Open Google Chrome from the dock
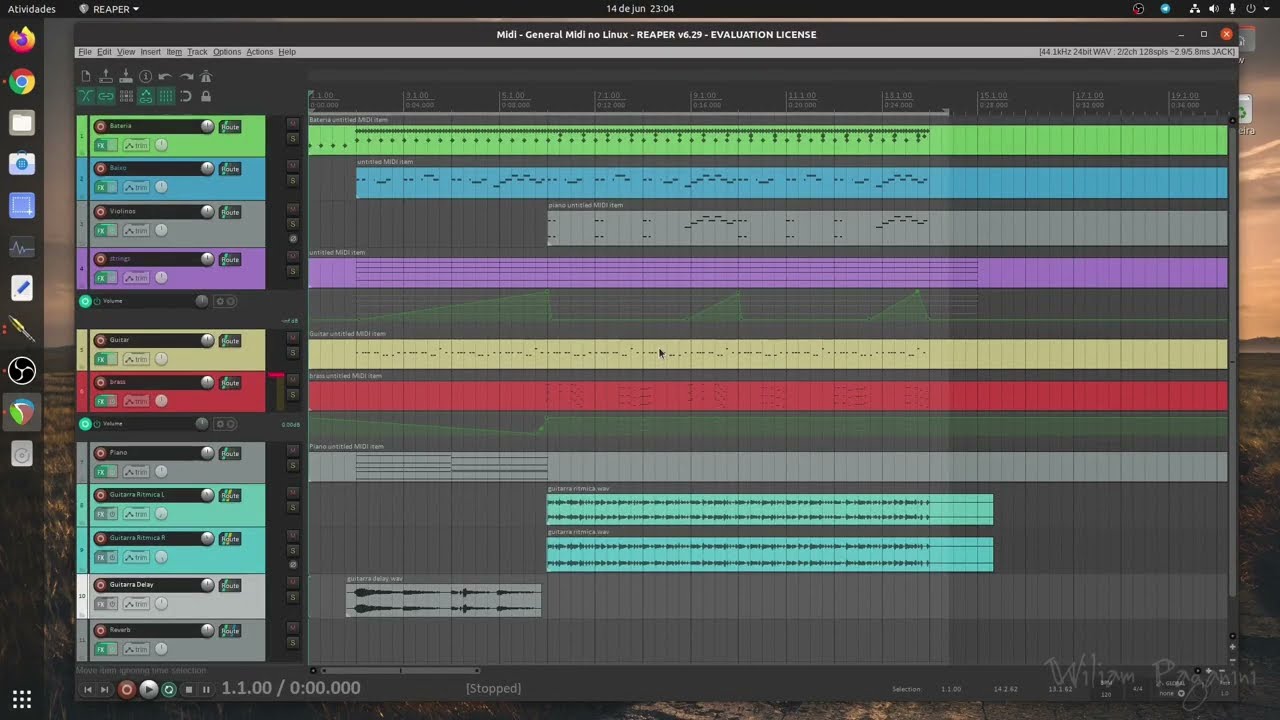1280x720 pixels. tap(21, 82)
